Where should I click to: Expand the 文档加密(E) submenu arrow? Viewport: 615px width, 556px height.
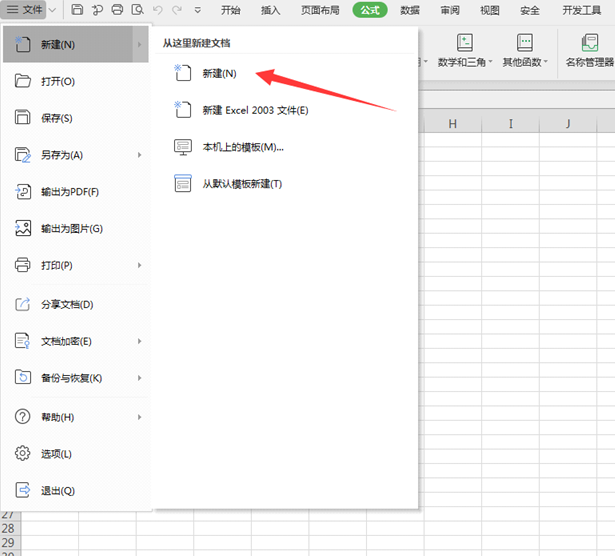140,341
